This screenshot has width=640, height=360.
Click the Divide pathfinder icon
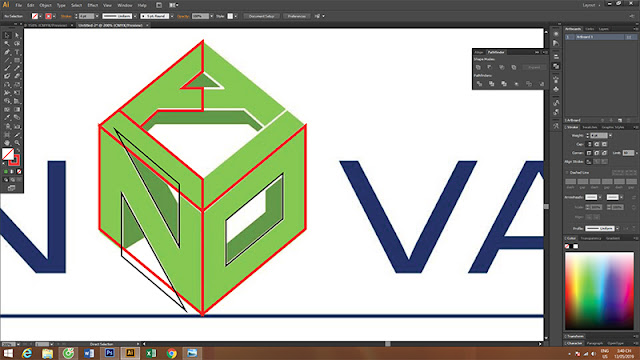pos(479,84)
